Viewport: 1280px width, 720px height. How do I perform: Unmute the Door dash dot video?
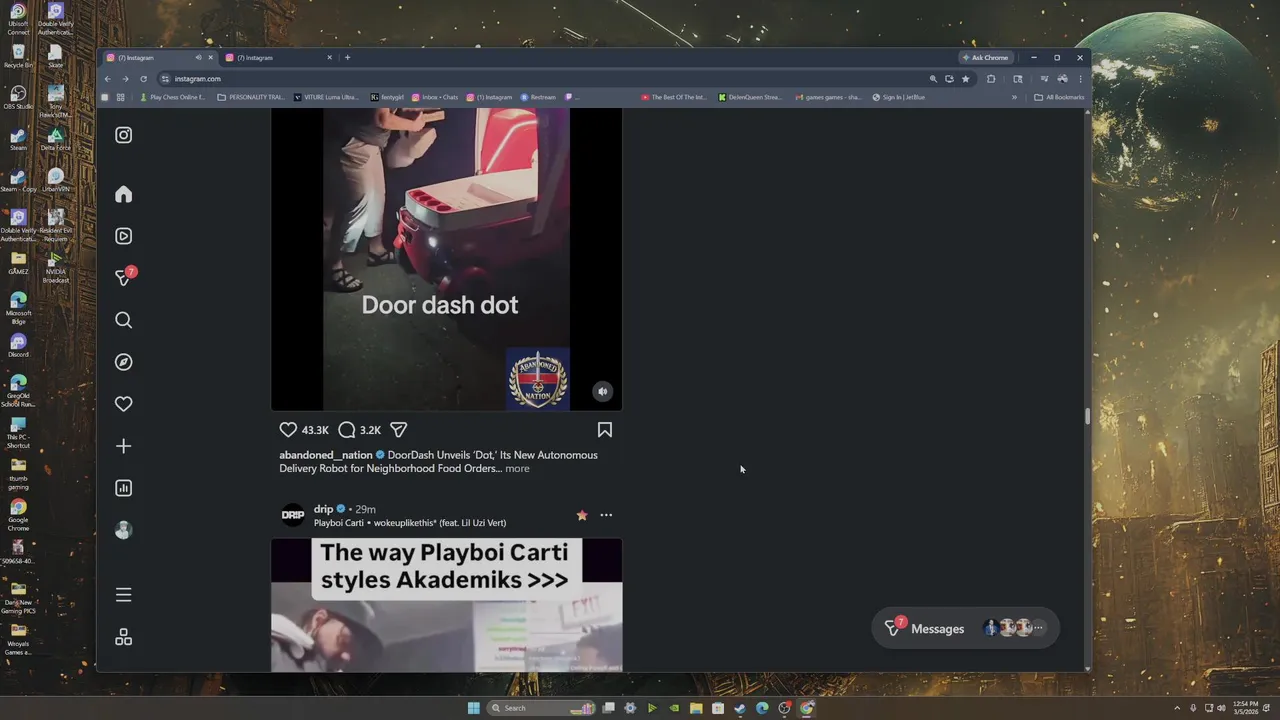coord(602,392)
